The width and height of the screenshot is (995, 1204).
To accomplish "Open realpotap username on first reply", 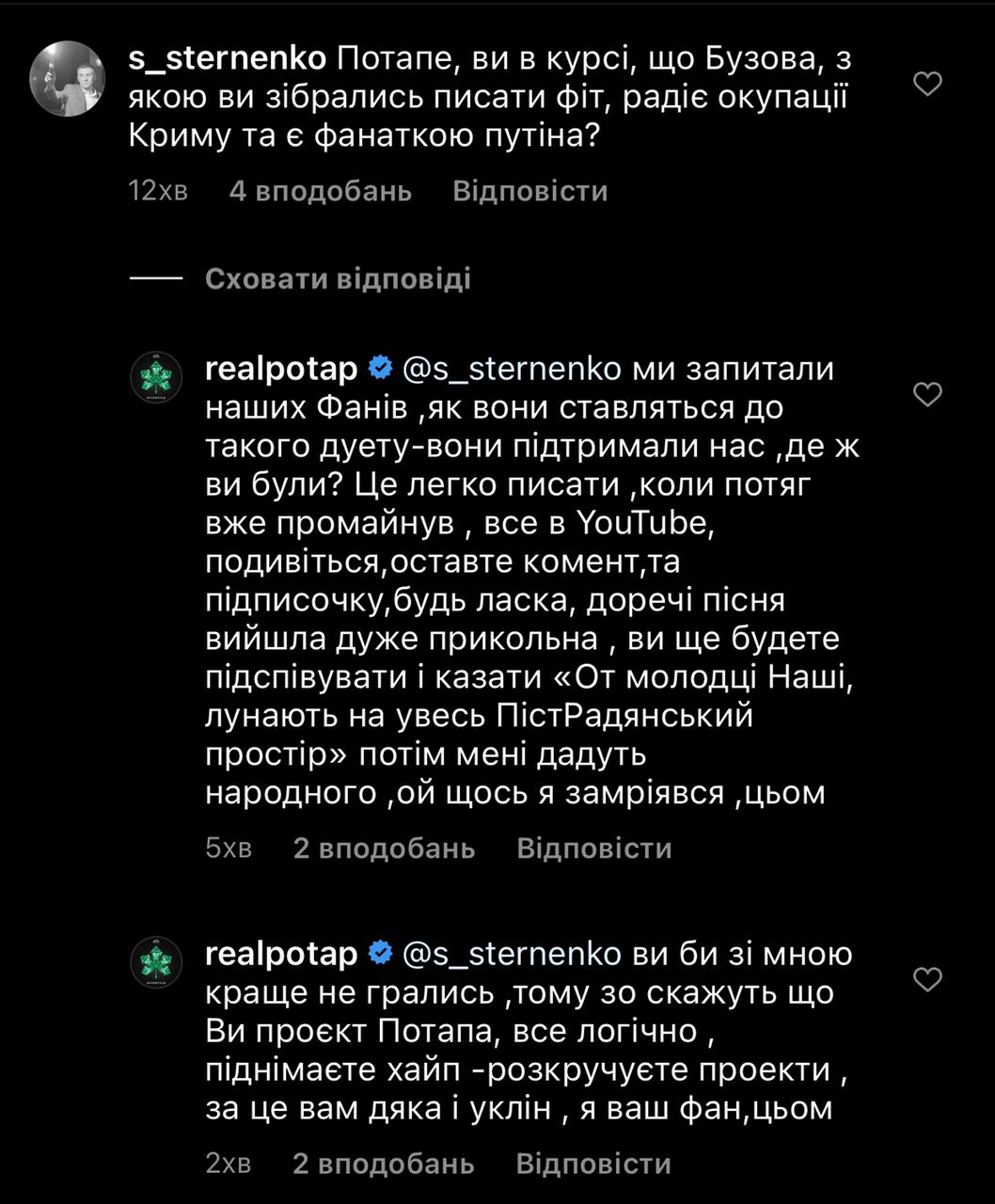I will click(x=281, y=369).
